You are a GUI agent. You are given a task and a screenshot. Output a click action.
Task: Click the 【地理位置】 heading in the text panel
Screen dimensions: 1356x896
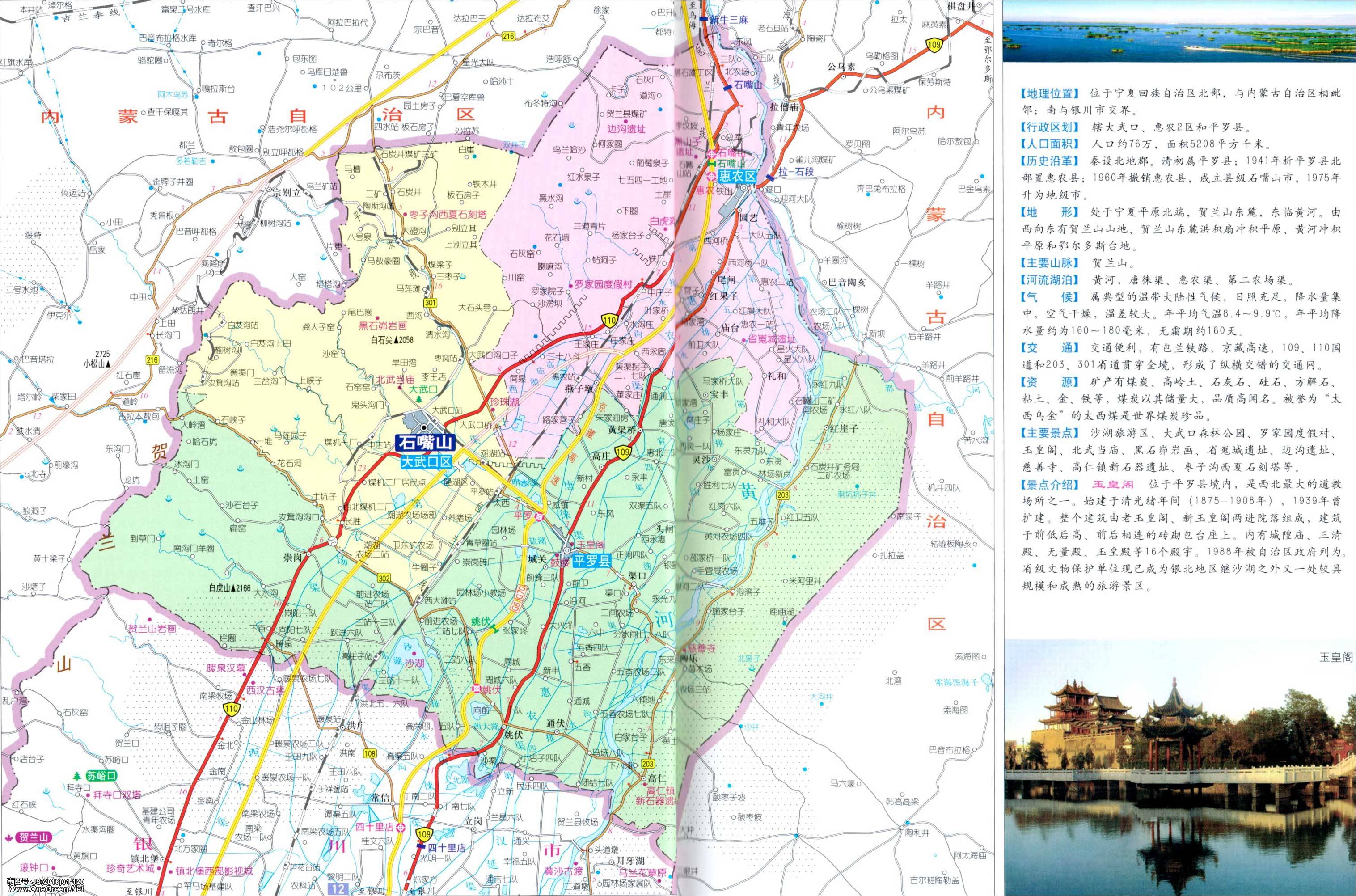[x=1050, y=93]
